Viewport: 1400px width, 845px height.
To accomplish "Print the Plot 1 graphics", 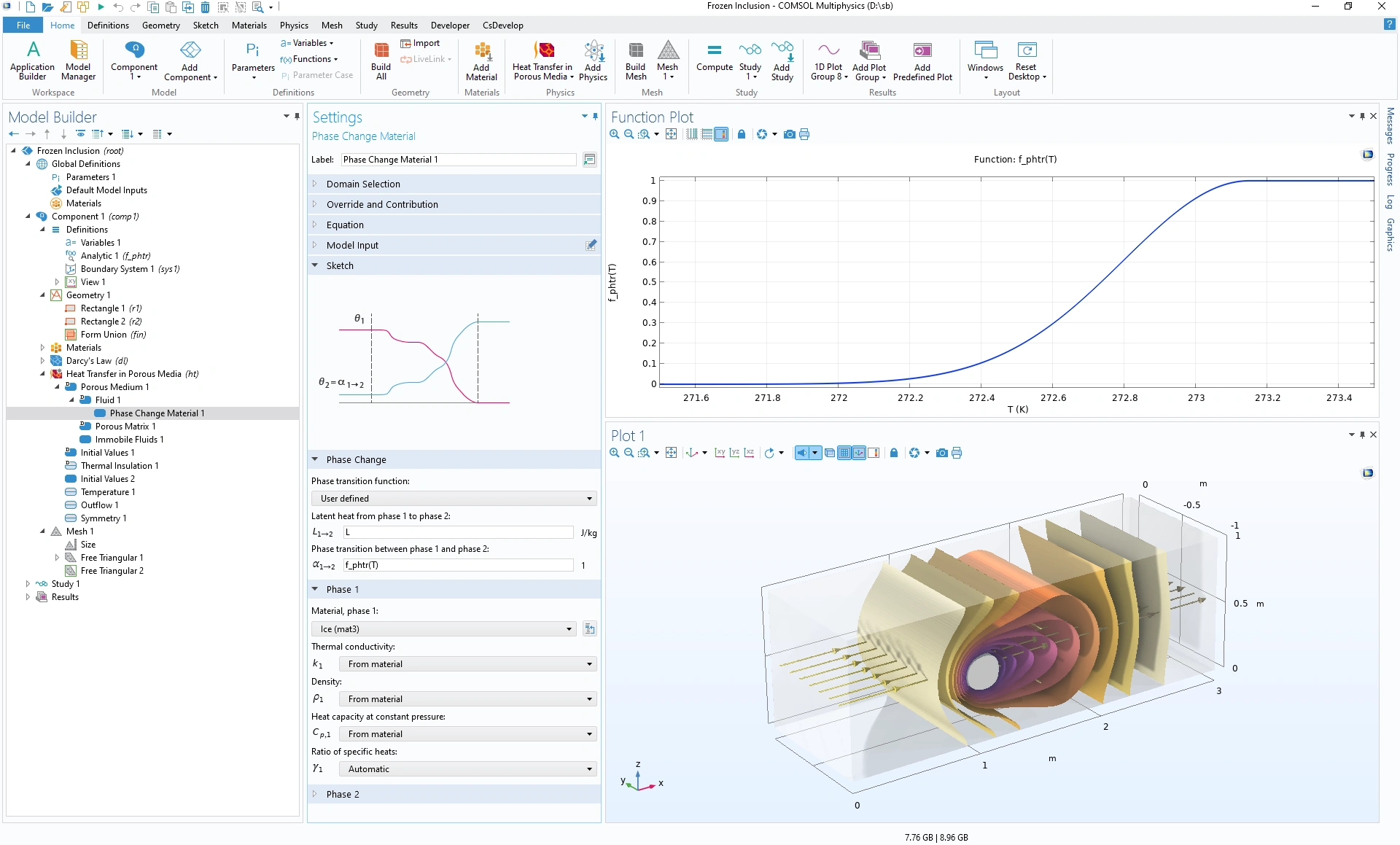I will 957,453.
